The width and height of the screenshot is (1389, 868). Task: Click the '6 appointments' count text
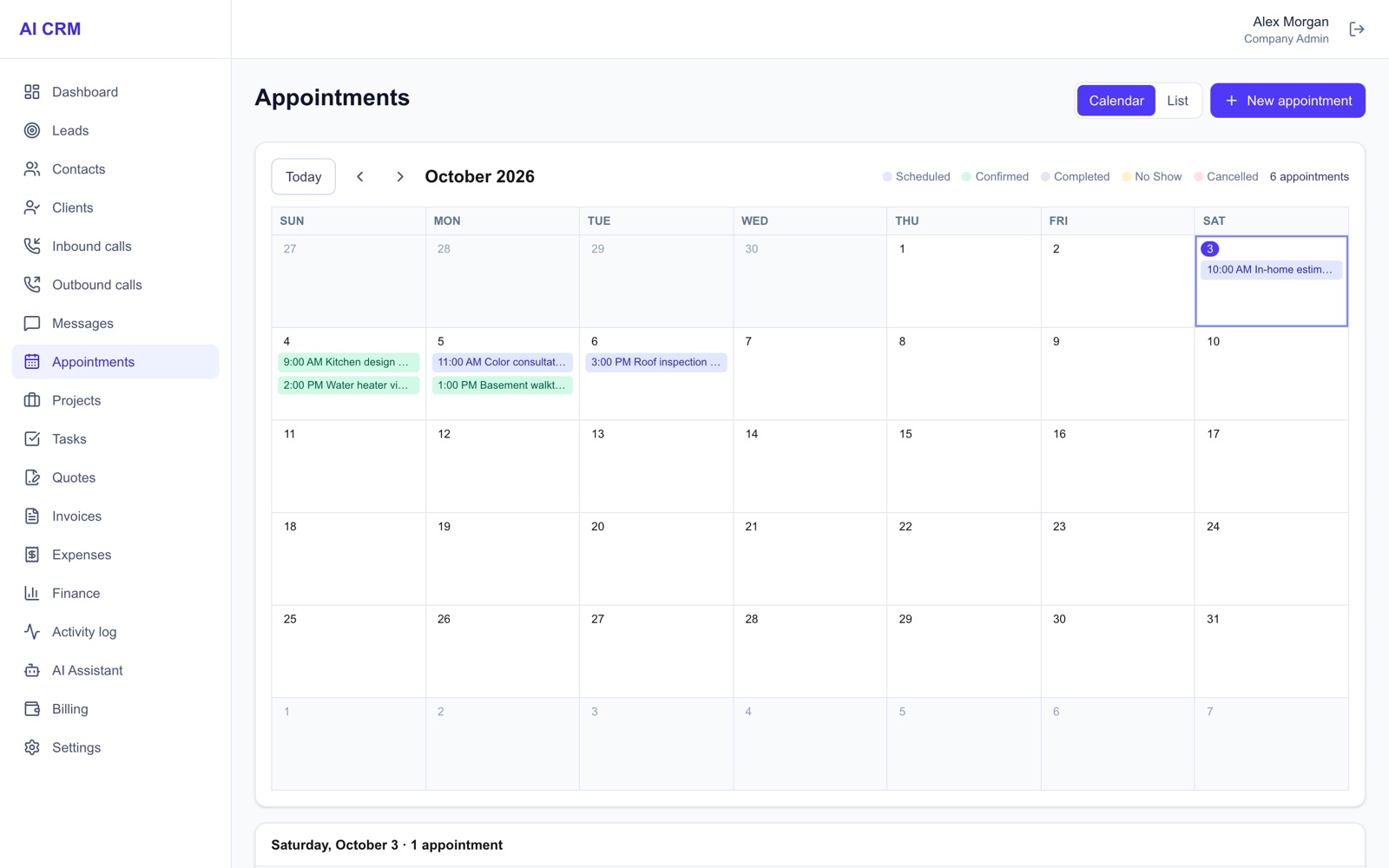[1309, 177]
